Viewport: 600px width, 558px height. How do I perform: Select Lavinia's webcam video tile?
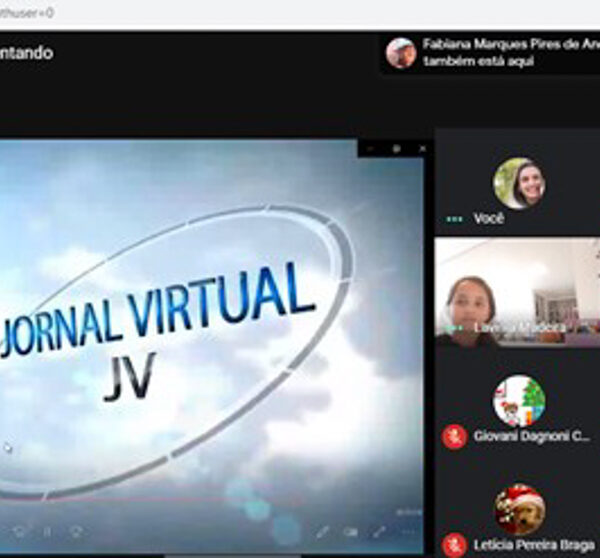pyautogui.click(x=518, y=290)
